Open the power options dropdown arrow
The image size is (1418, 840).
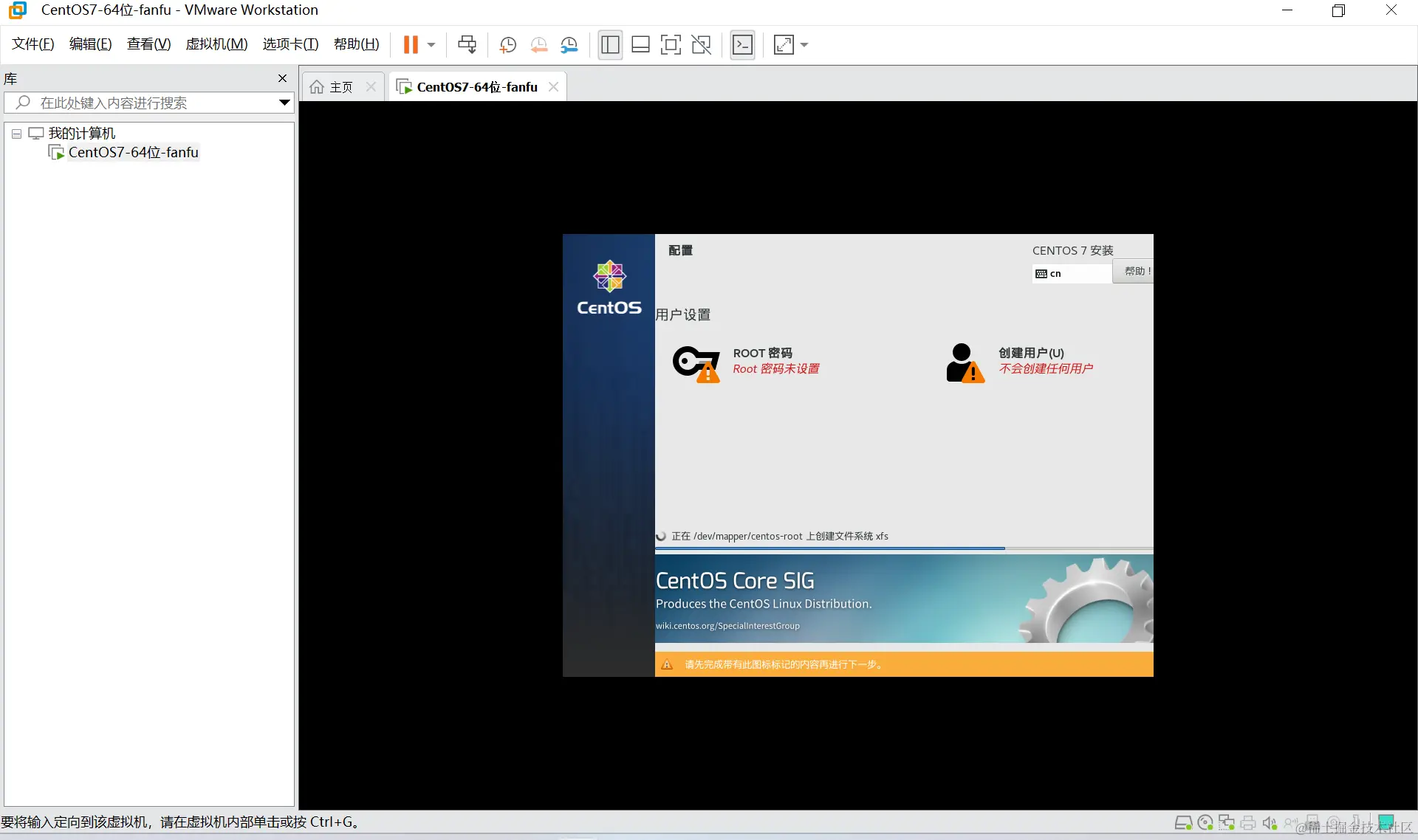click(431, 45)
